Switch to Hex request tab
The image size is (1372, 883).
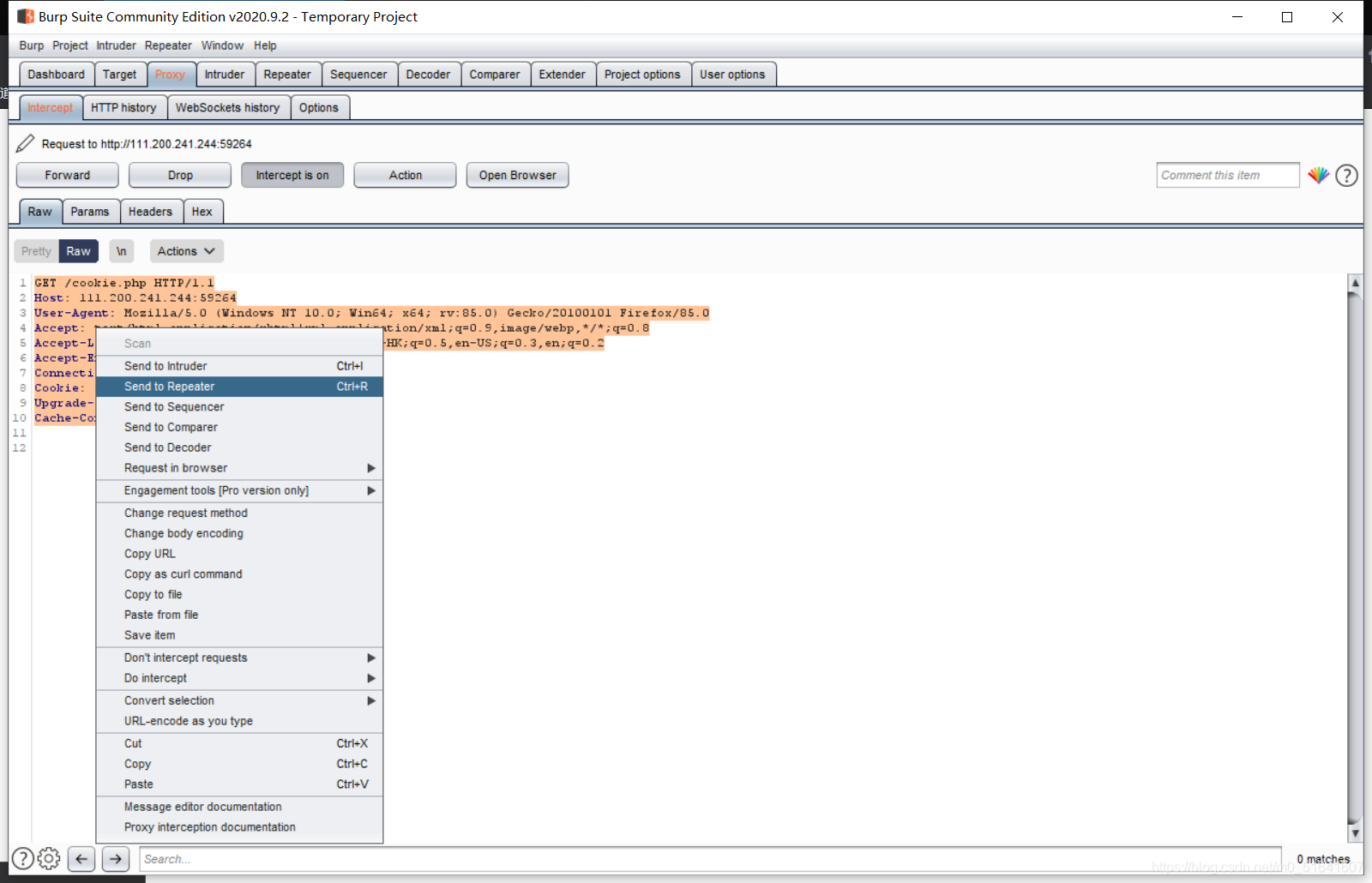202,212
